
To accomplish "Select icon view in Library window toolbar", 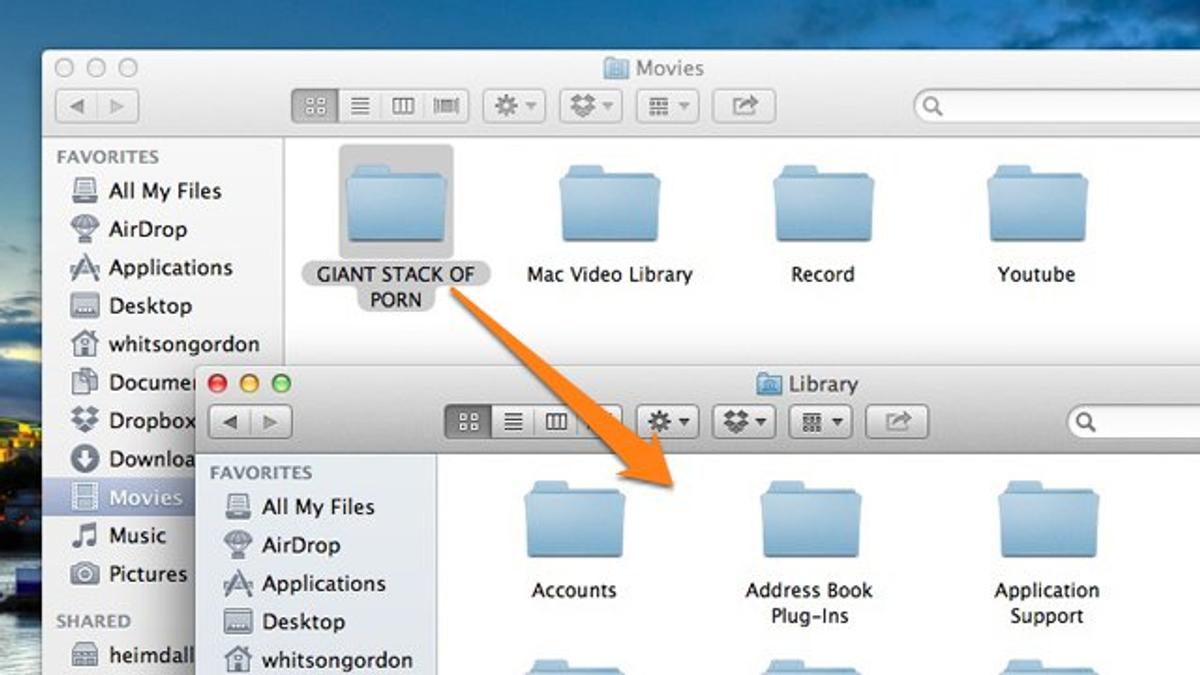I will click(468, 422).
